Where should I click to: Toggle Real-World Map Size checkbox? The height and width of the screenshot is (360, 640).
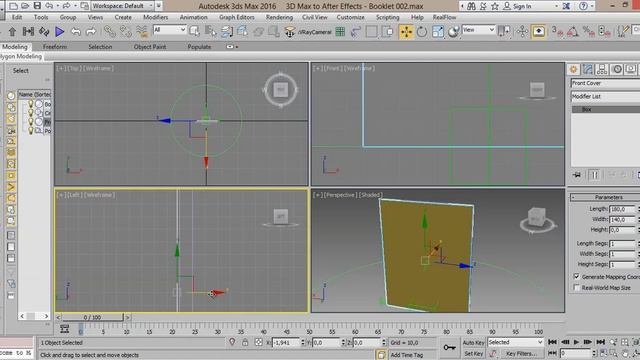(x=576, y=287)
